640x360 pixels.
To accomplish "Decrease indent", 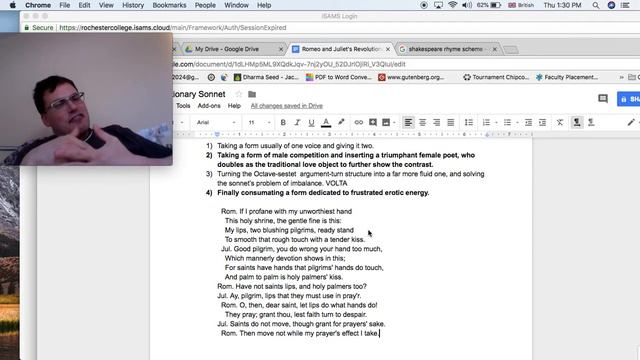I will (x=528, y=122).
